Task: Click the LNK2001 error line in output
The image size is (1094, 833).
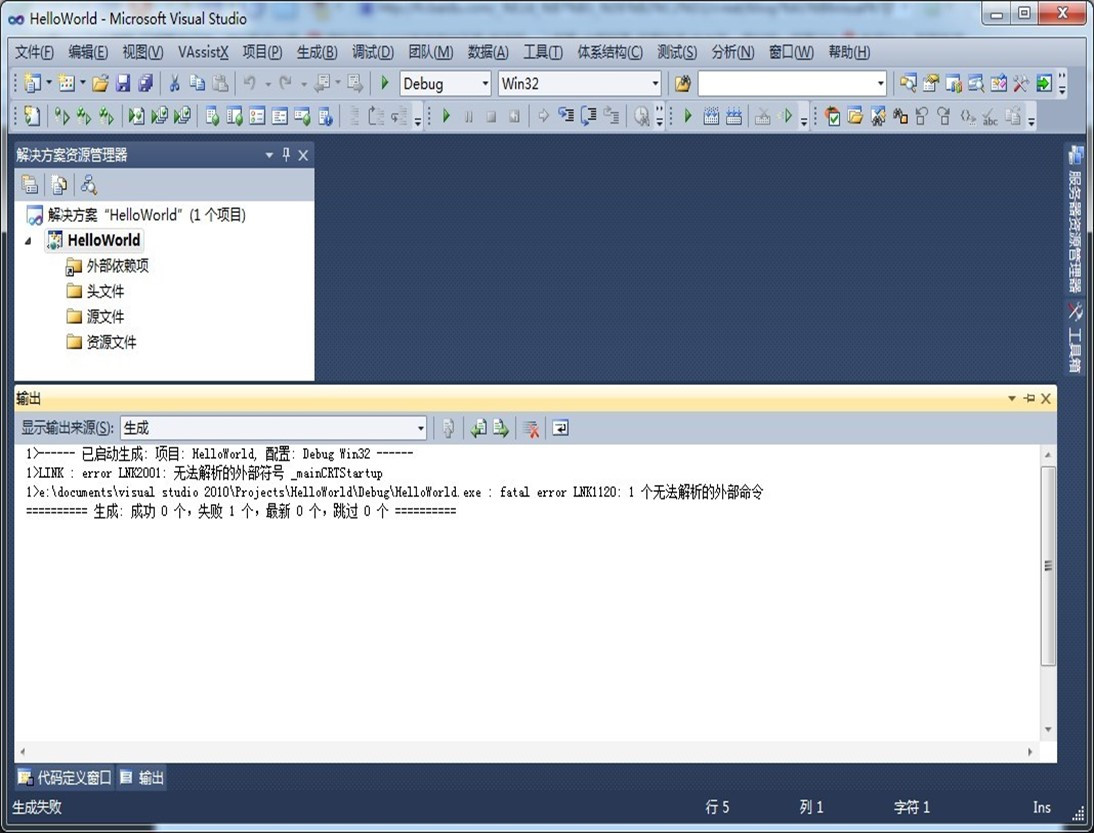Action: 204,473
